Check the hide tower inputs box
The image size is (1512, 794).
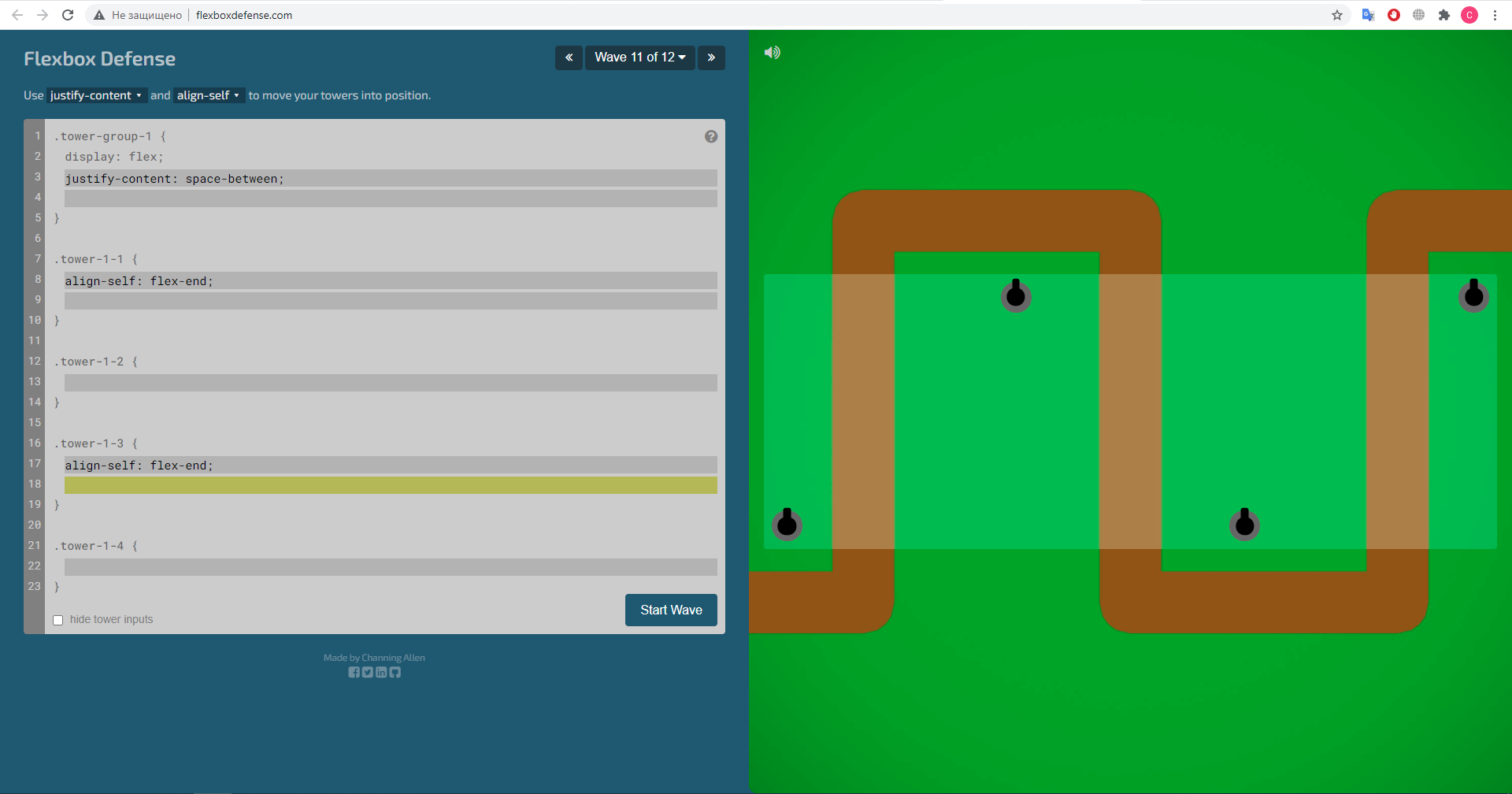click(57, 620)
